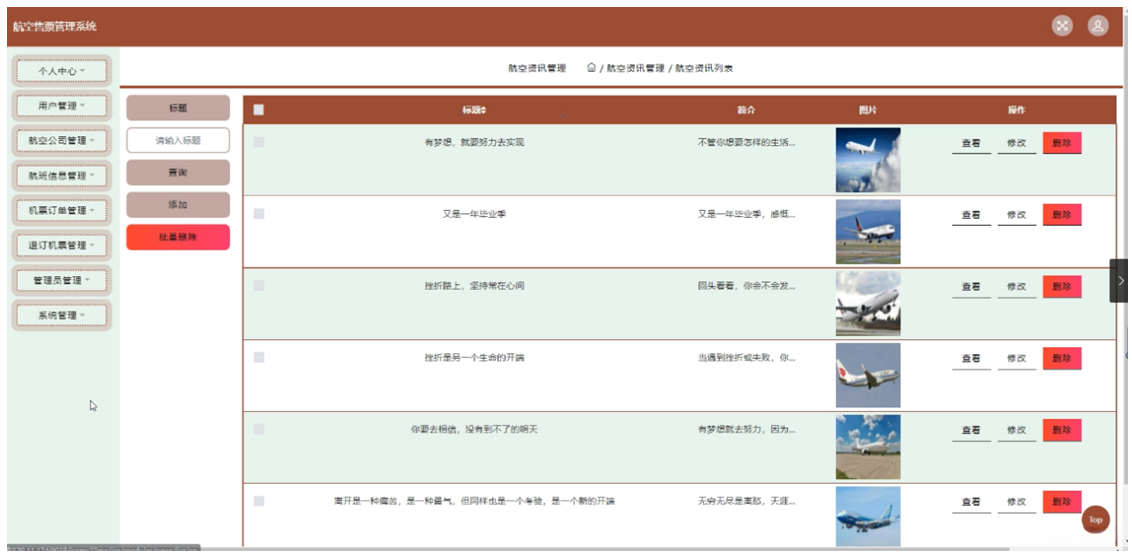Click 添加 to add news
The image size is (1132, 553).
[x=178, y=205]
